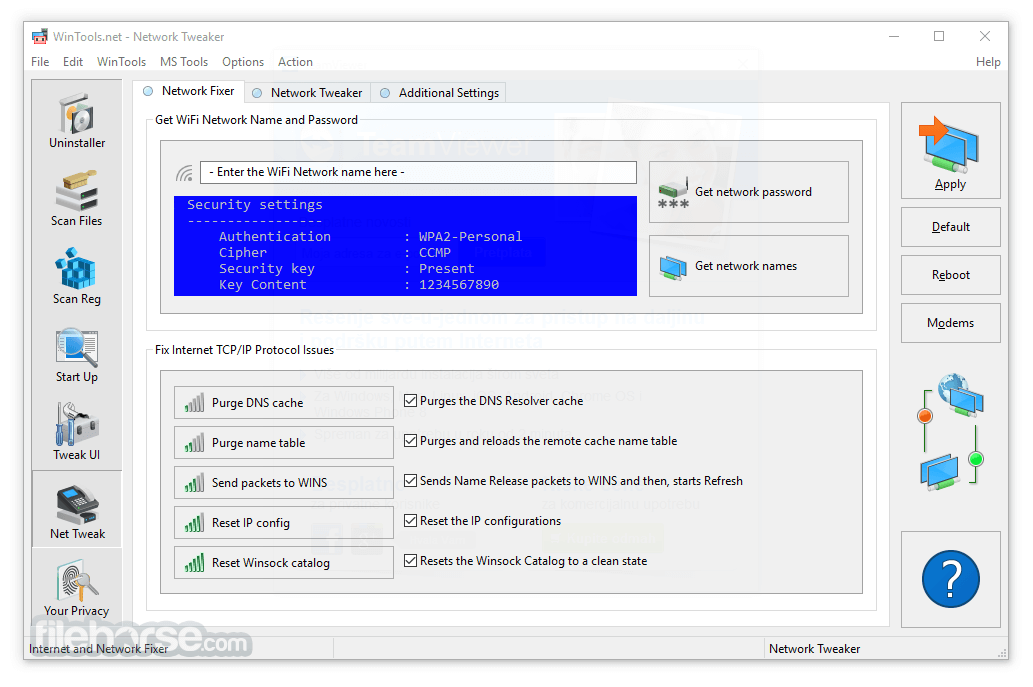Click the Modems button
Viewport: 1033px width, 687px height.
951,323
